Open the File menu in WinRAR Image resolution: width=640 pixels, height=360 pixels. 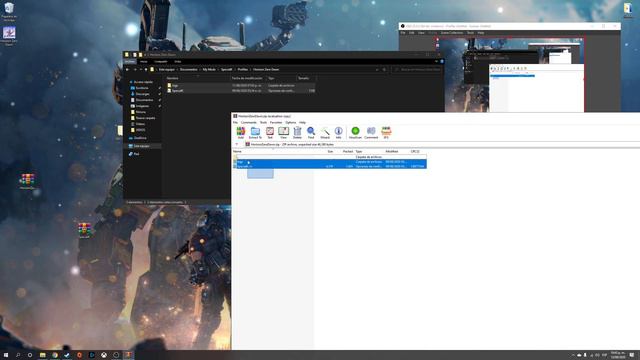tap(235, 122)
